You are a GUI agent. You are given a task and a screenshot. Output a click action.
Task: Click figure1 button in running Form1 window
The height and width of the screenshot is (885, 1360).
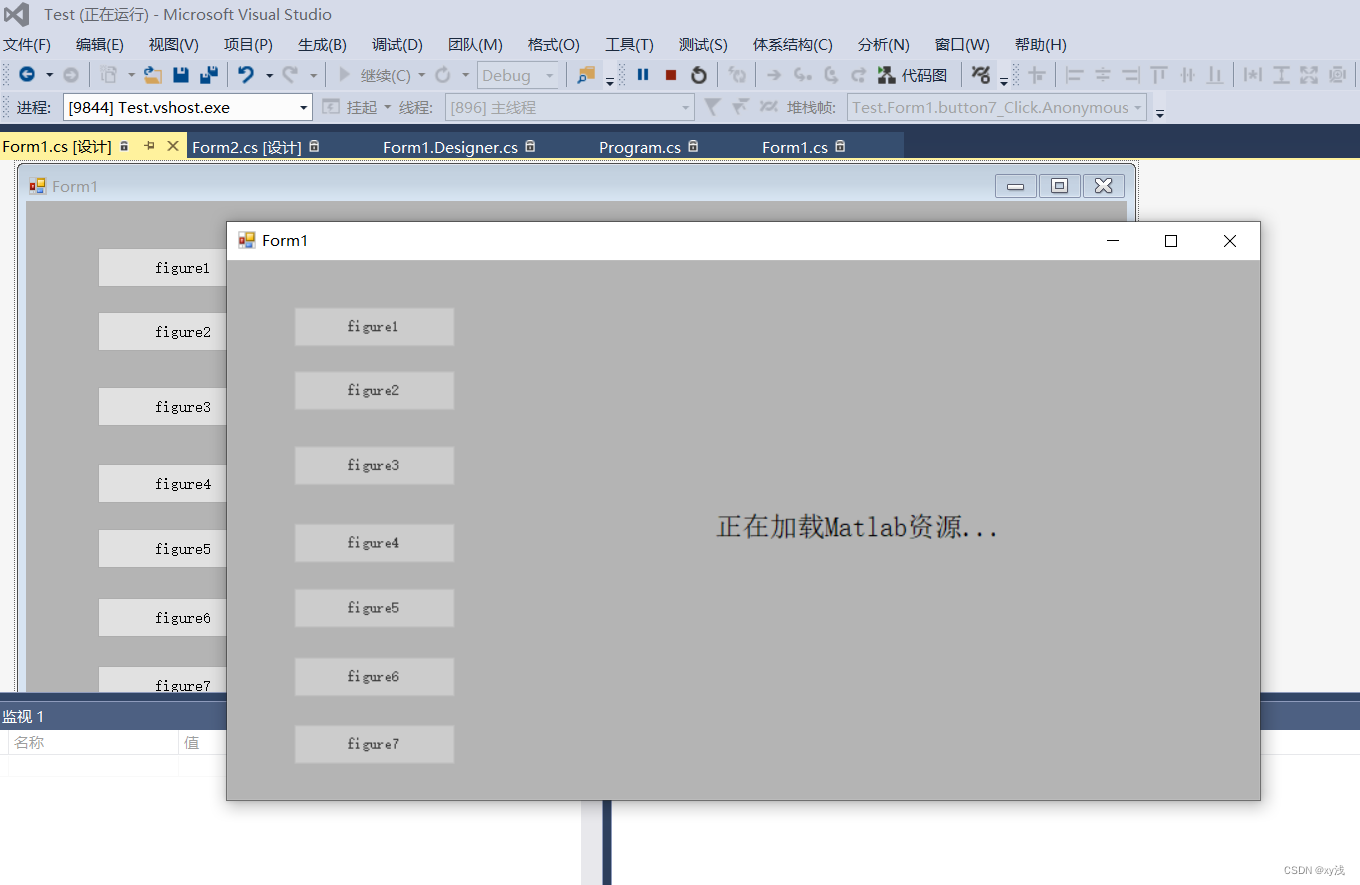coord(374,327)
